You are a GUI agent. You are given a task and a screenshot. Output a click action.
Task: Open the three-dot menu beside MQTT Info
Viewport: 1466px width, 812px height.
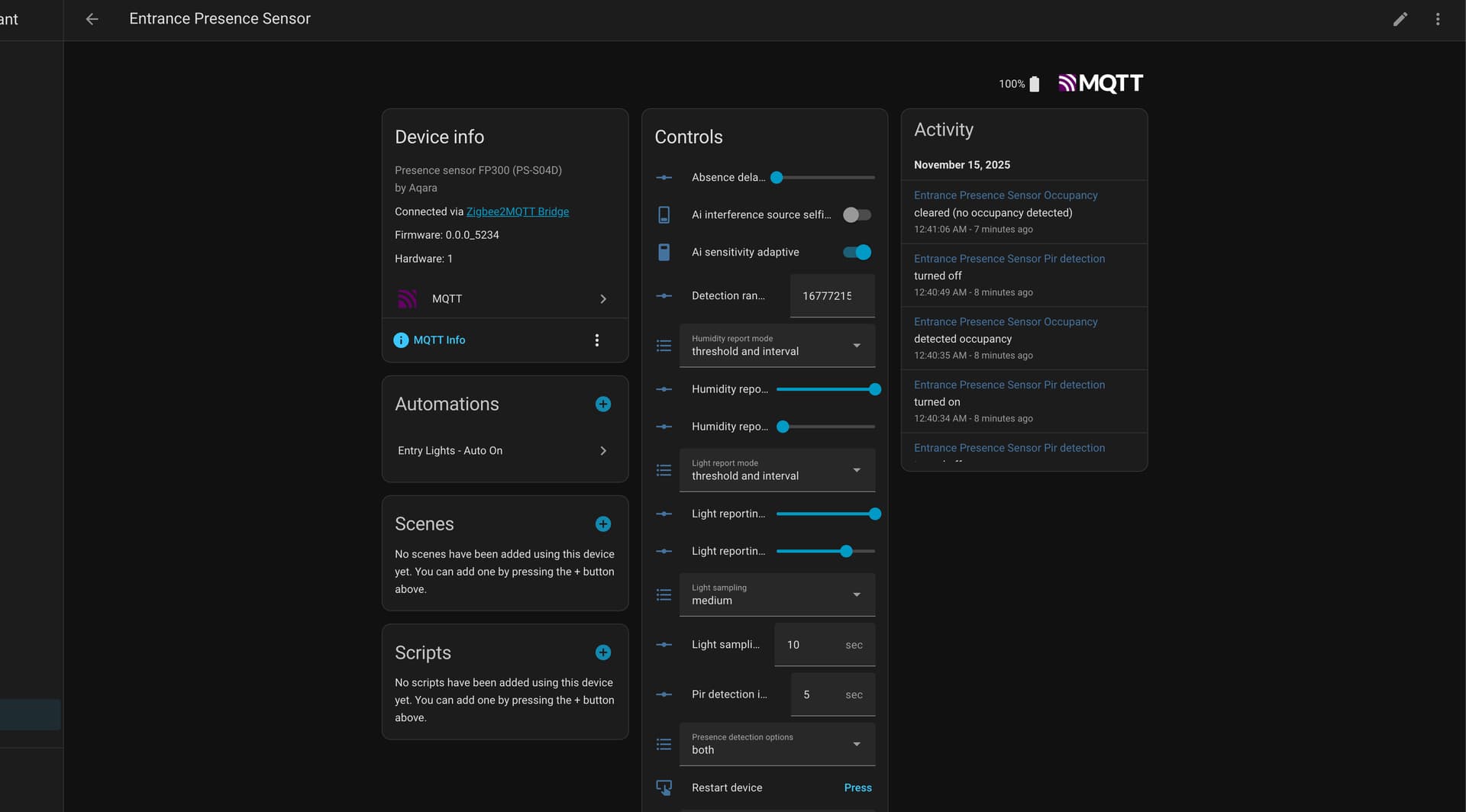click(597, 340)
